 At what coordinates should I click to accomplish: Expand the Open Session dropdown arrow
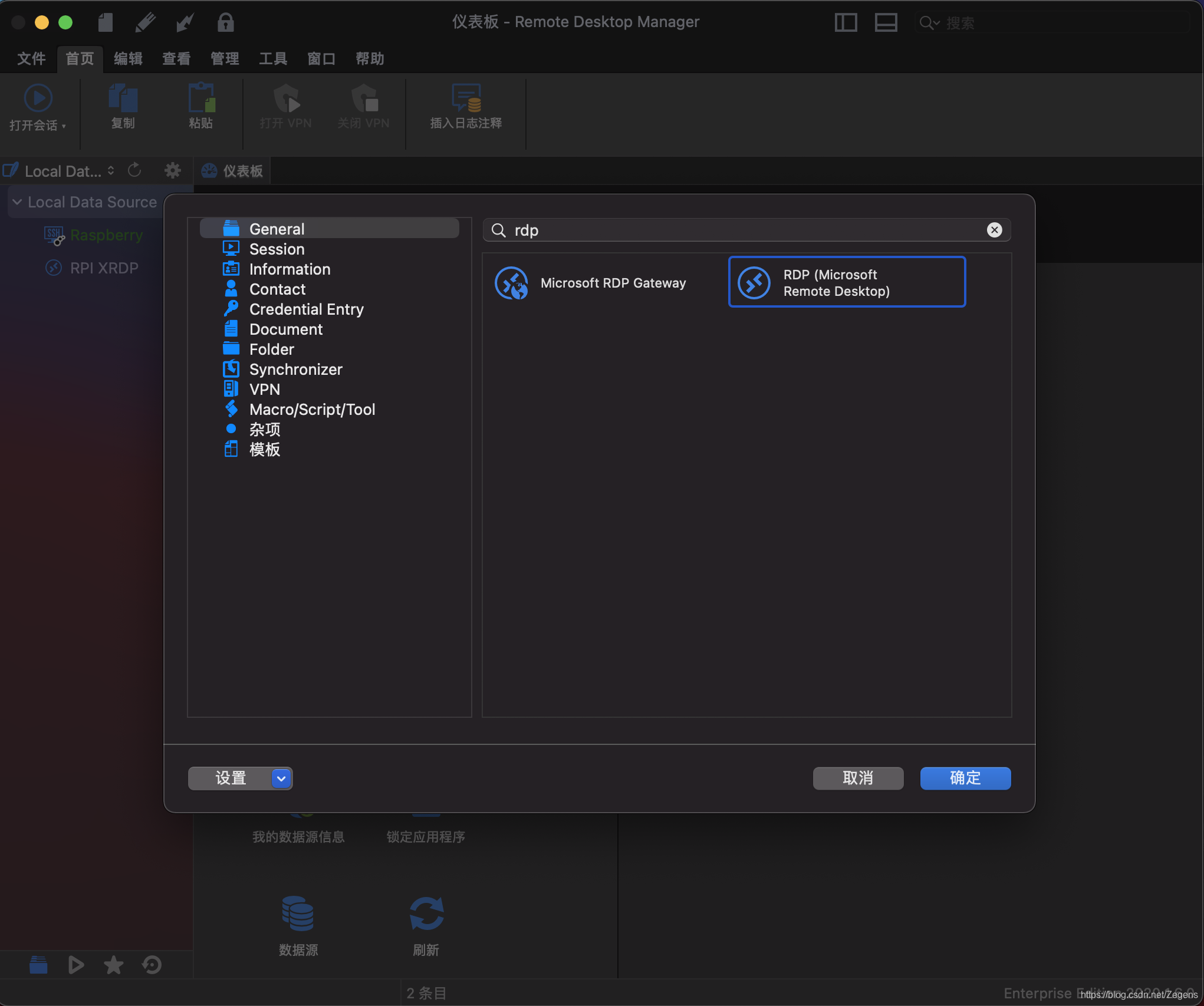64,126
